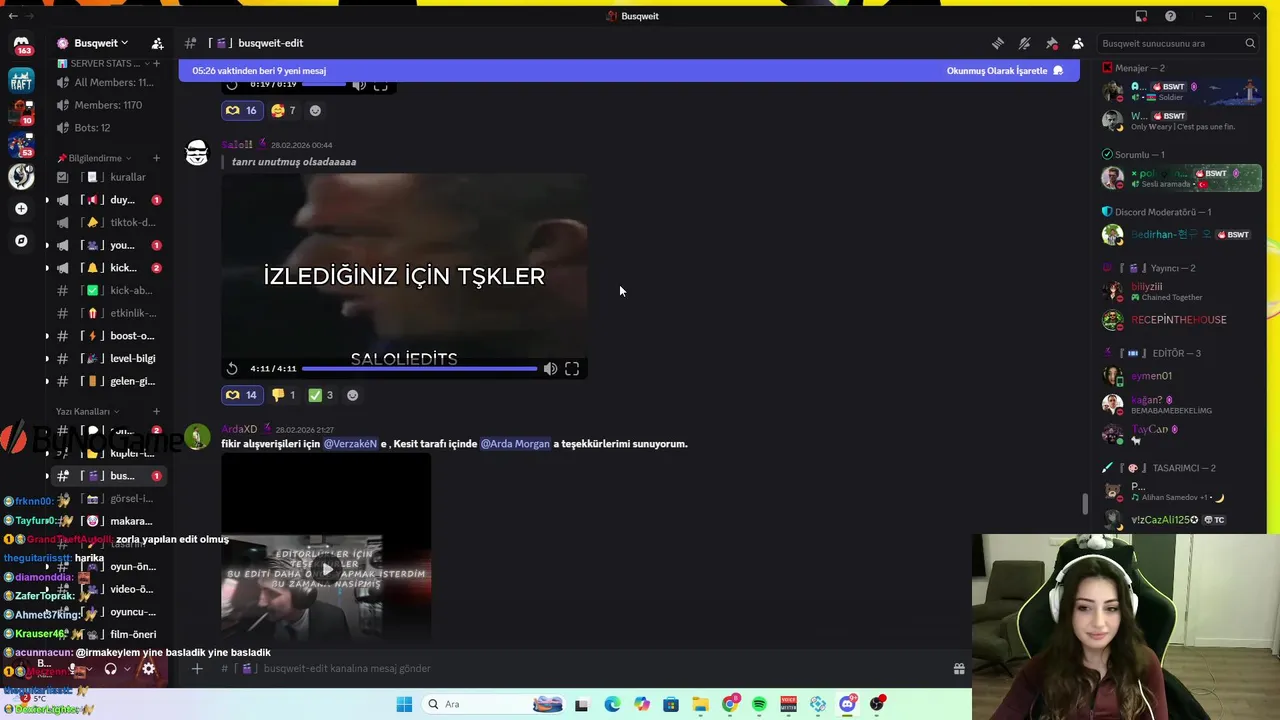Toggle the 7 star-eyes reaction
Image resolution: width=1280 pixels, height=720 pixels.
coord(284,110)
